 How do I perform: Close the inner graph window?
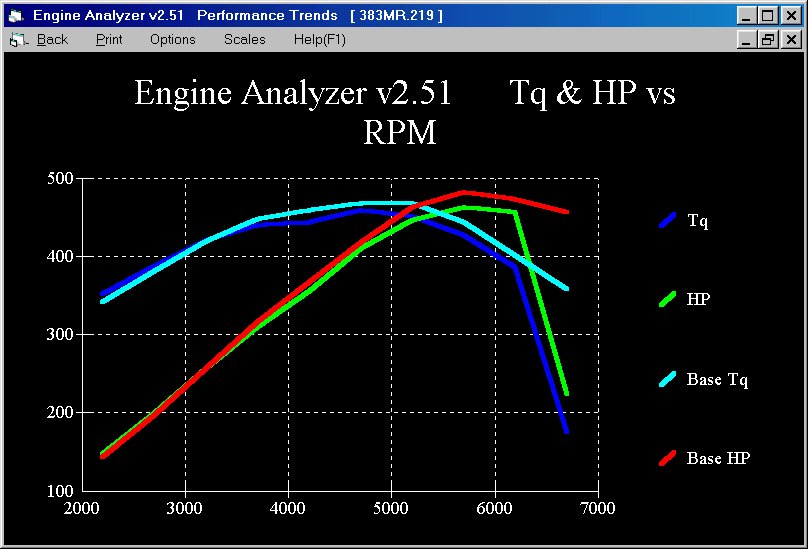(791, 40)
